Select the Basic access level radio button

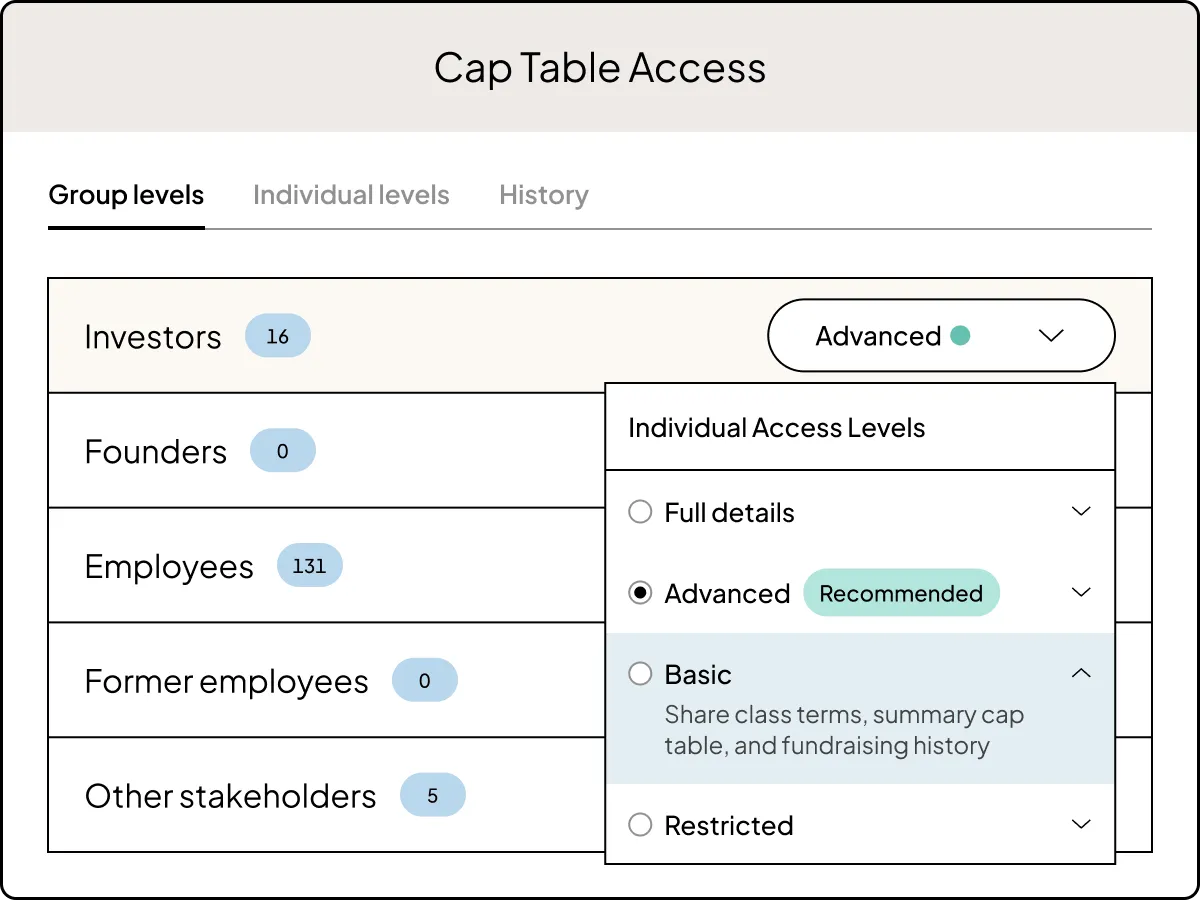640,674
